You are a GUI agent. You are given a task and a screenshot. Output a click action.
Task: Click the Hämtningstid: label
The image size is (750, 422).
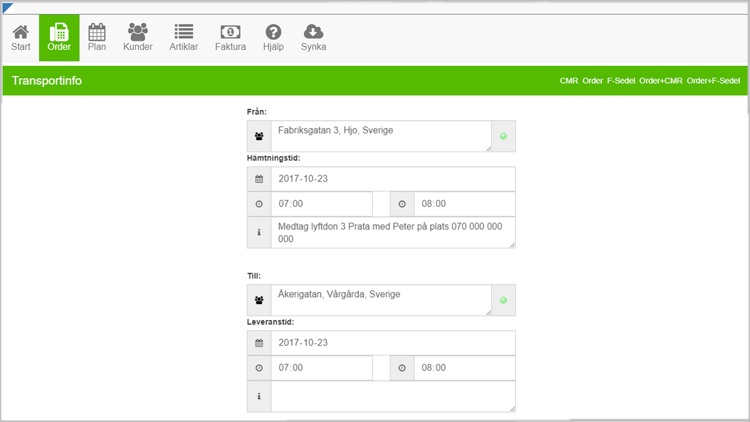click(274, 158)
